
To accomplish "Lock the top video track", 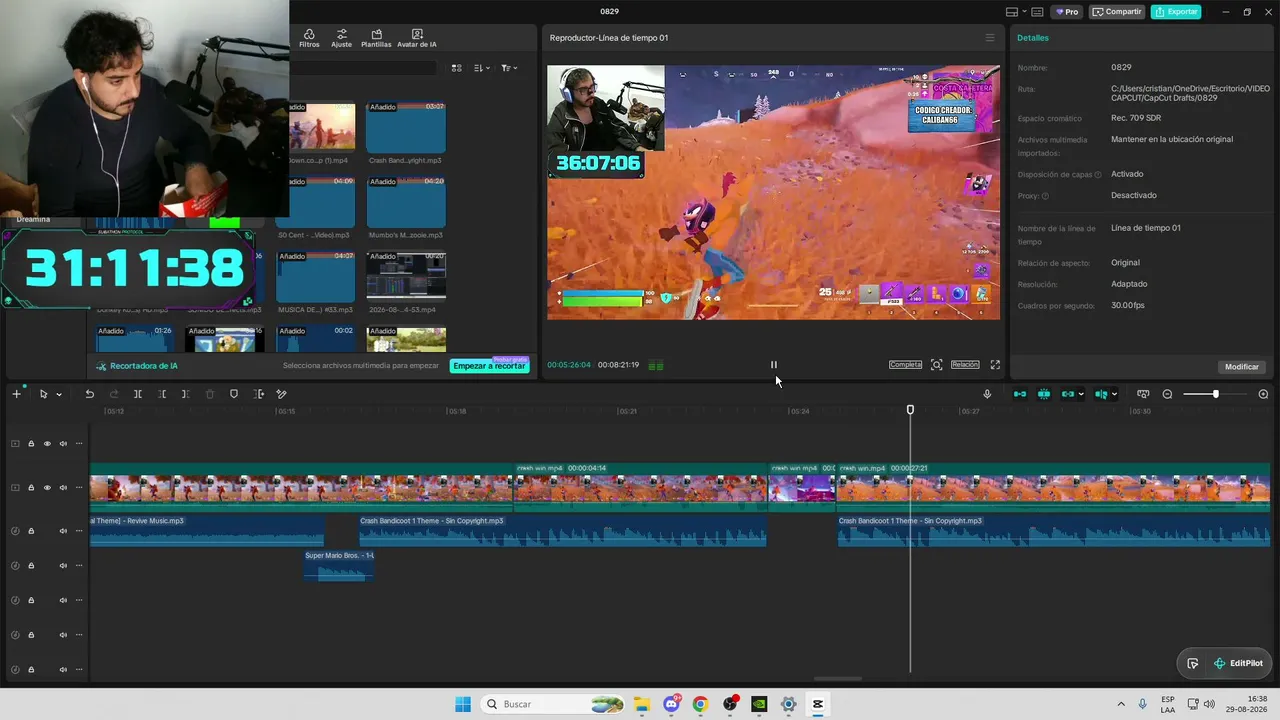I will tap(31, 444).
